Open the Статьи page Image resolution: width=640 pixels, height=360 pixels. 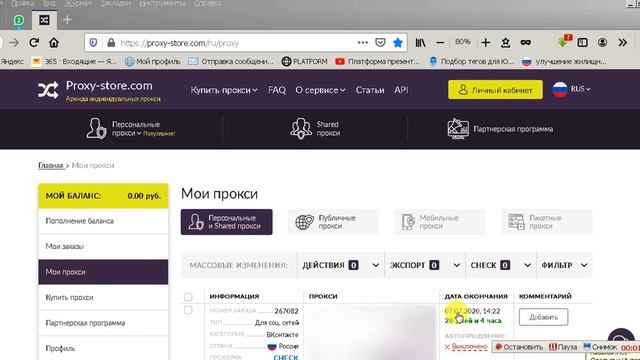pos(370,90)
